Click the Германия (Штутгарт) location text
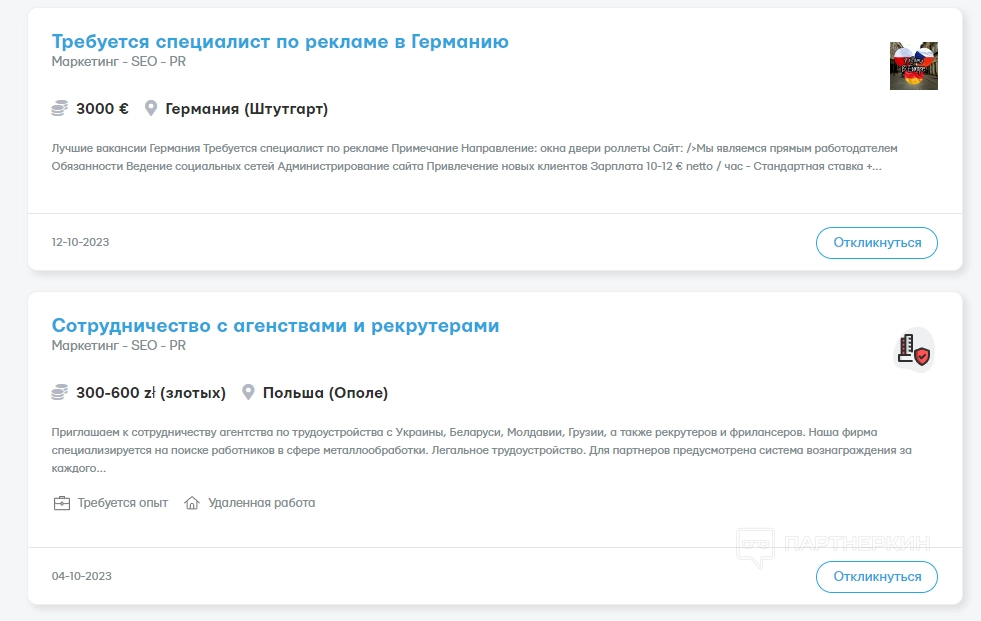 (246, 109)
